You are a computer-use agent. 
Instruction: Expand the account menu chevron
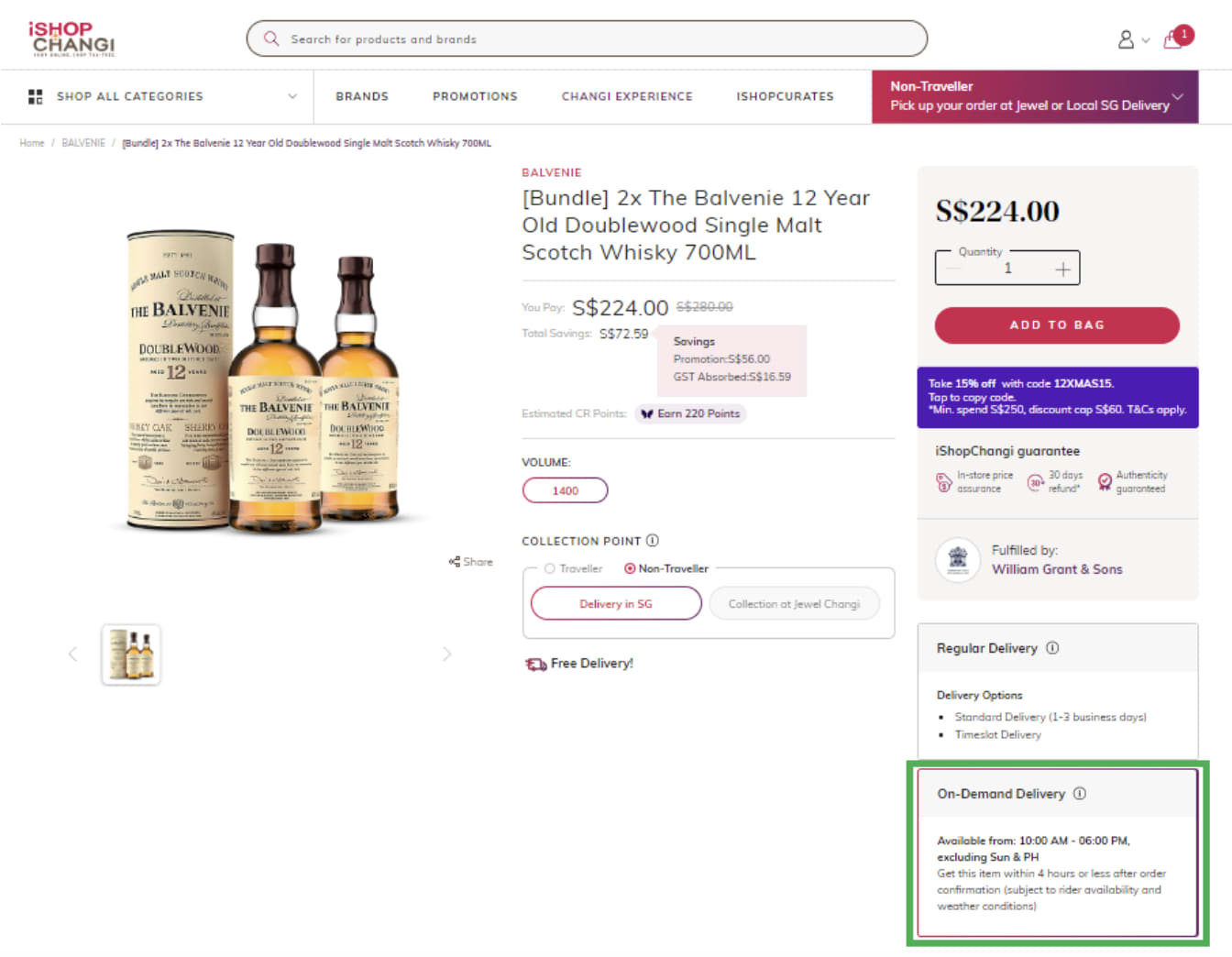click(x=1145, y=40)
